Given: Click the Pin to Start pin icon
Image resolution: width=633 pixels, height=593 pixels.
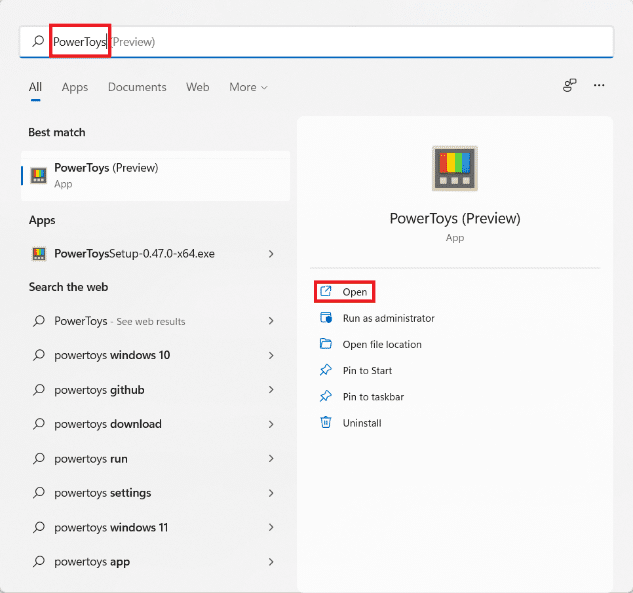Looking at the screenshot, I should 326,370.
